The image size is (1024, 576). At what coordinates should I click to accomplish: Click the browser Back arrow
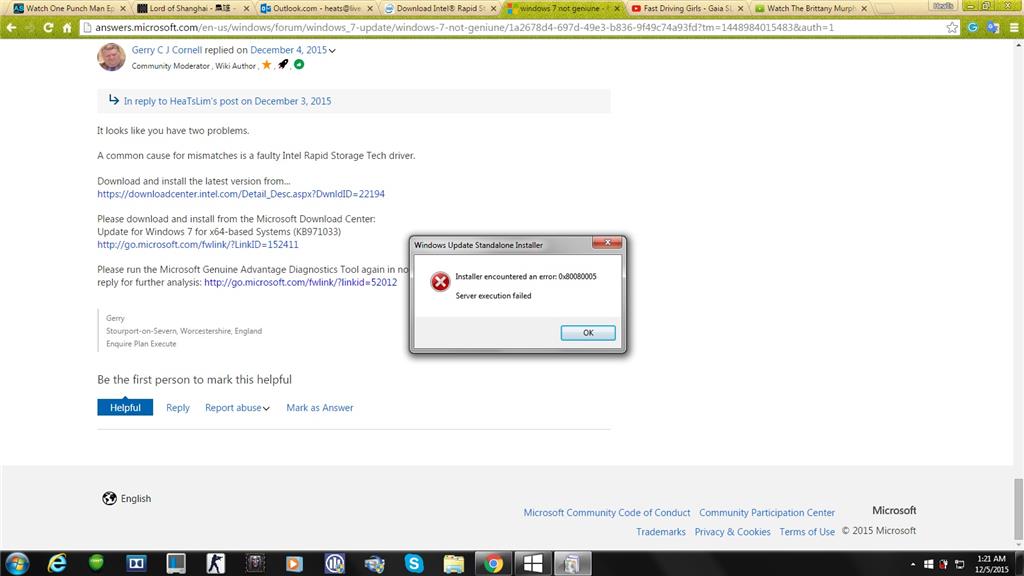12,27
